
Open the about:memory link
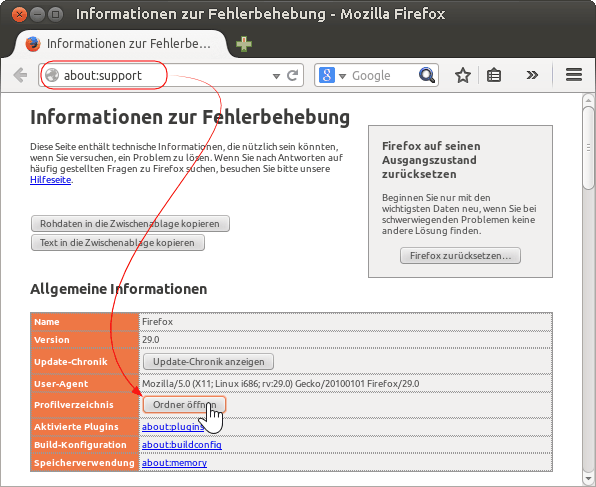(174, 463)
